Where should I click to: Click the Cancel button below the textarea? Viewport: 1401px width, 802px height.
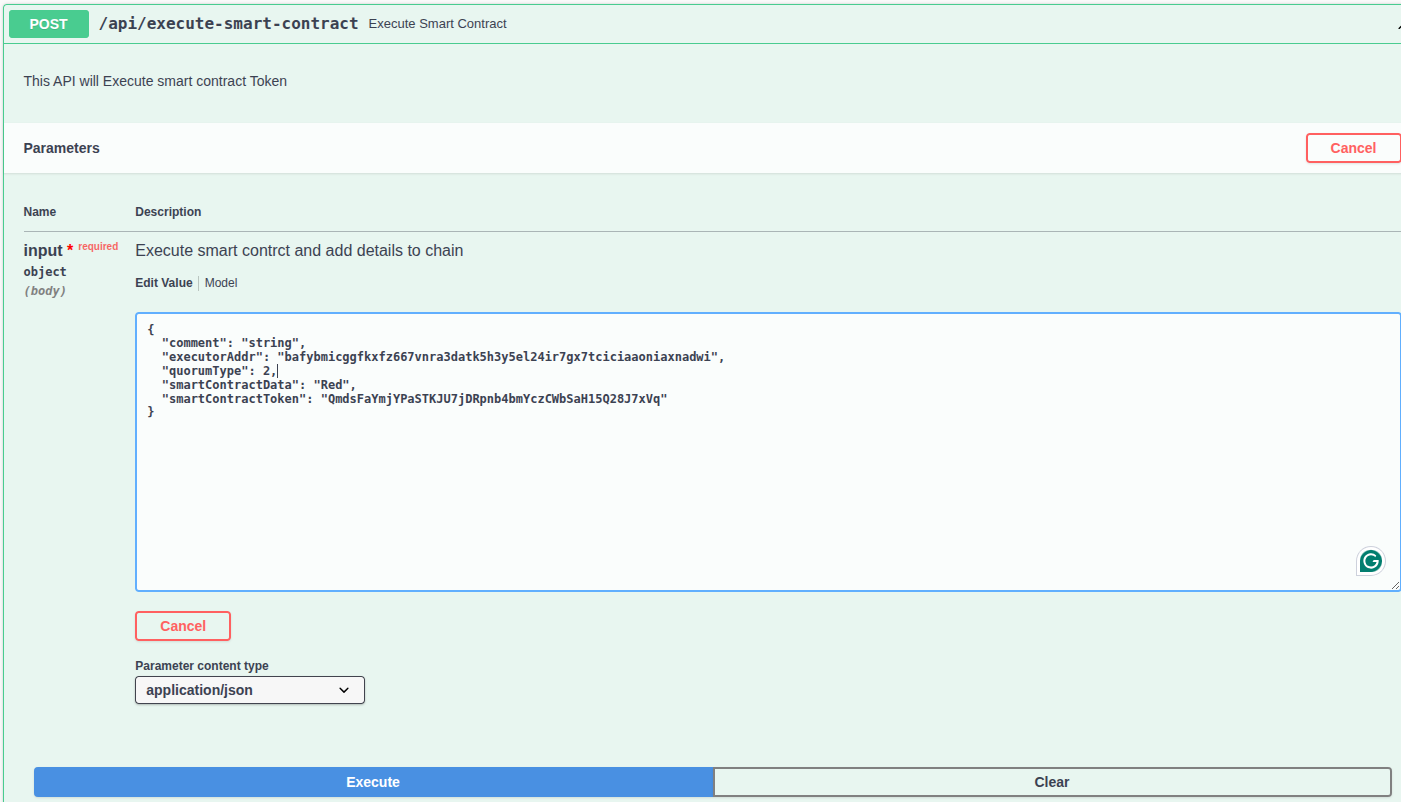coord(183,626)
